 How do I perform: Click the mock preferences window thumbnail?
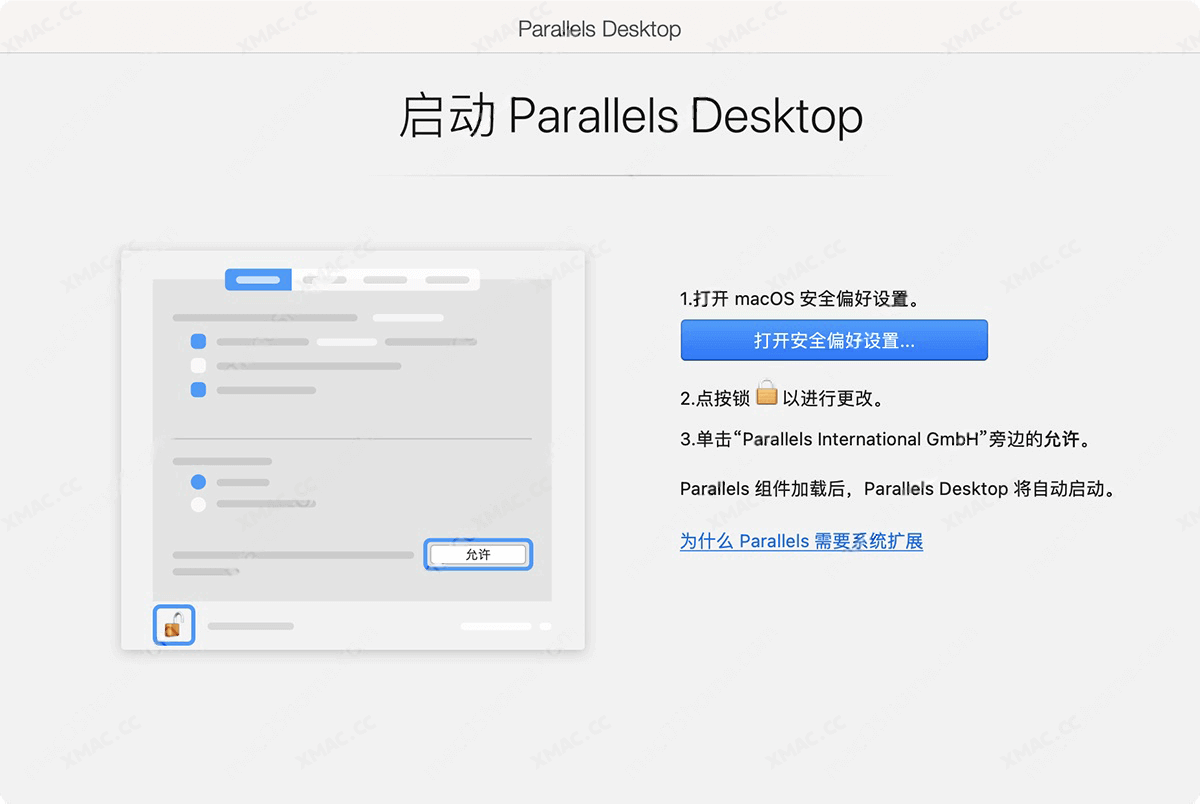[350, 450]
